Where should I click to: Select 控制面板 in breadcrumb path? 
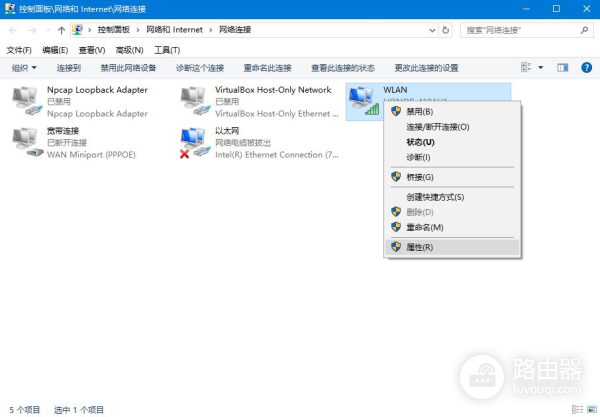pos(114,30)
